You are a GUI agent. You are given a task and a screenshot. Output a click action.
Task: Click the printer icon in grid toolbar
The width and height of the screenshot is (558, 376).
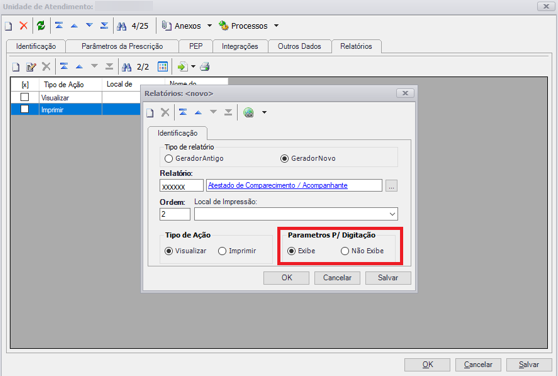(x=205, y=67)
